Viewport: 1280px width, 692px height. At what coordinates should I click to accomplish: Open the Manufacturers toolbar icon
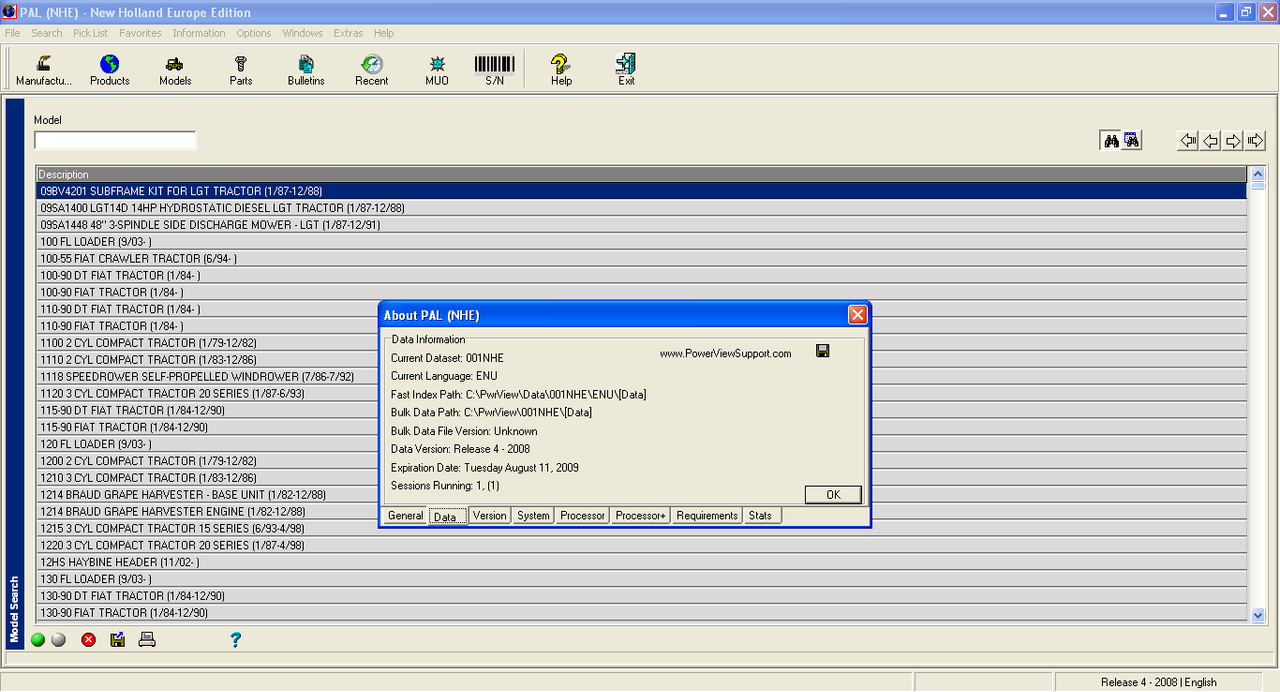tap(44, 70)
